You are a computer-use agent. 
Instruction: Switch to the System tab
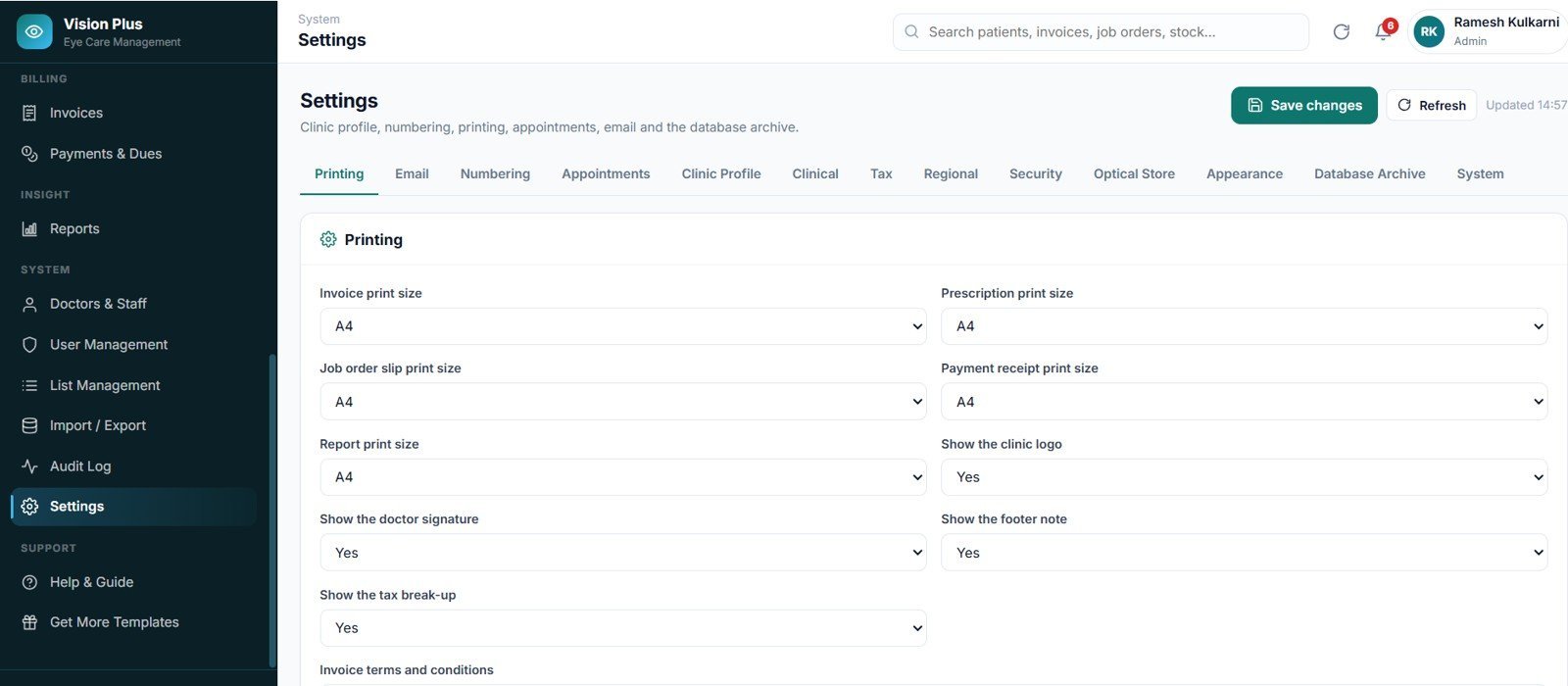coord(1480,174)
